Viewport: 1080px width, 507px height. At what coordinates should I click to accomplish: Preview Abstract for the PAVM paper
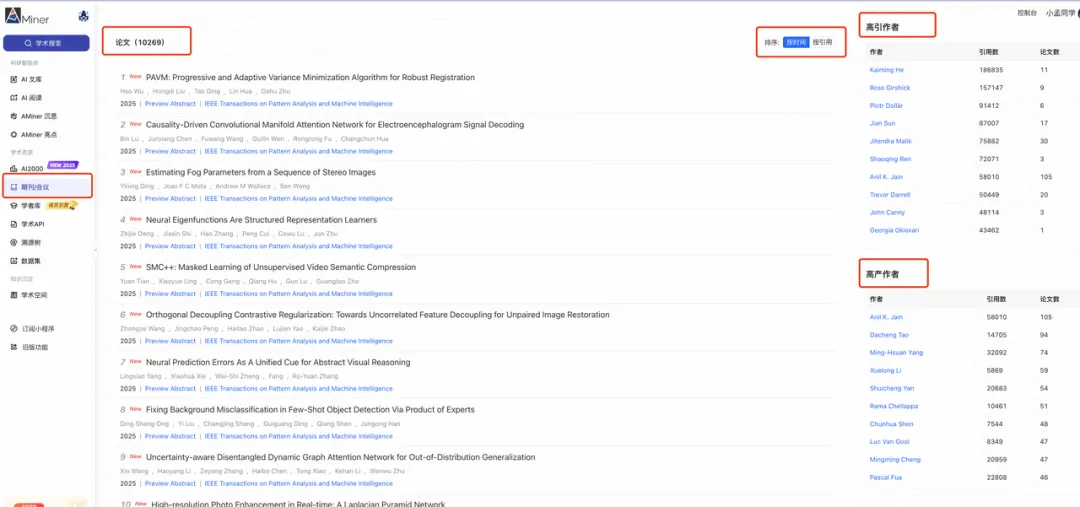coord(170,104)
